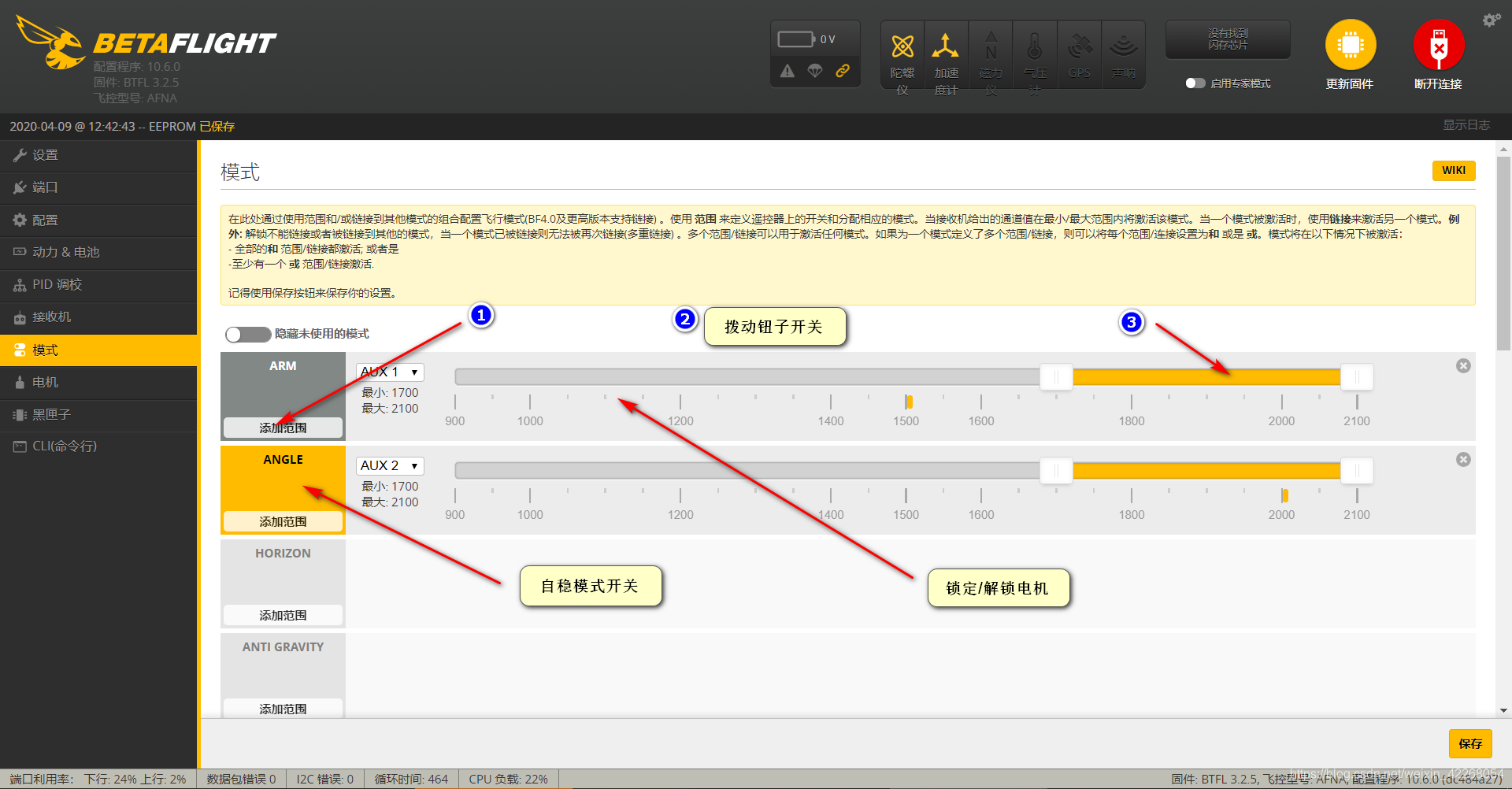
Task: Open the PID 调校 tuning tab
Action: [98, 284]
